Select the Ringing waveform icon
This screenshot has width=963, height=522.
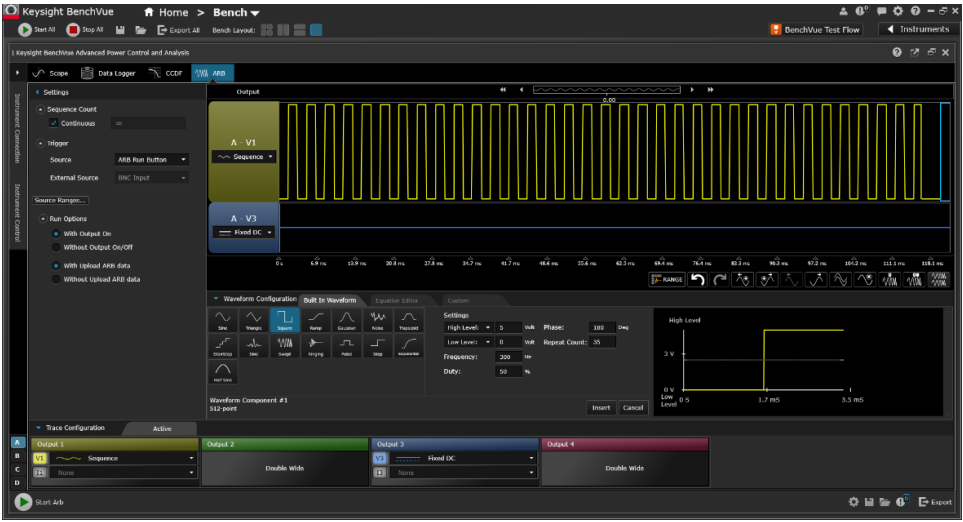pyautogui.click(x=316, y=346)
